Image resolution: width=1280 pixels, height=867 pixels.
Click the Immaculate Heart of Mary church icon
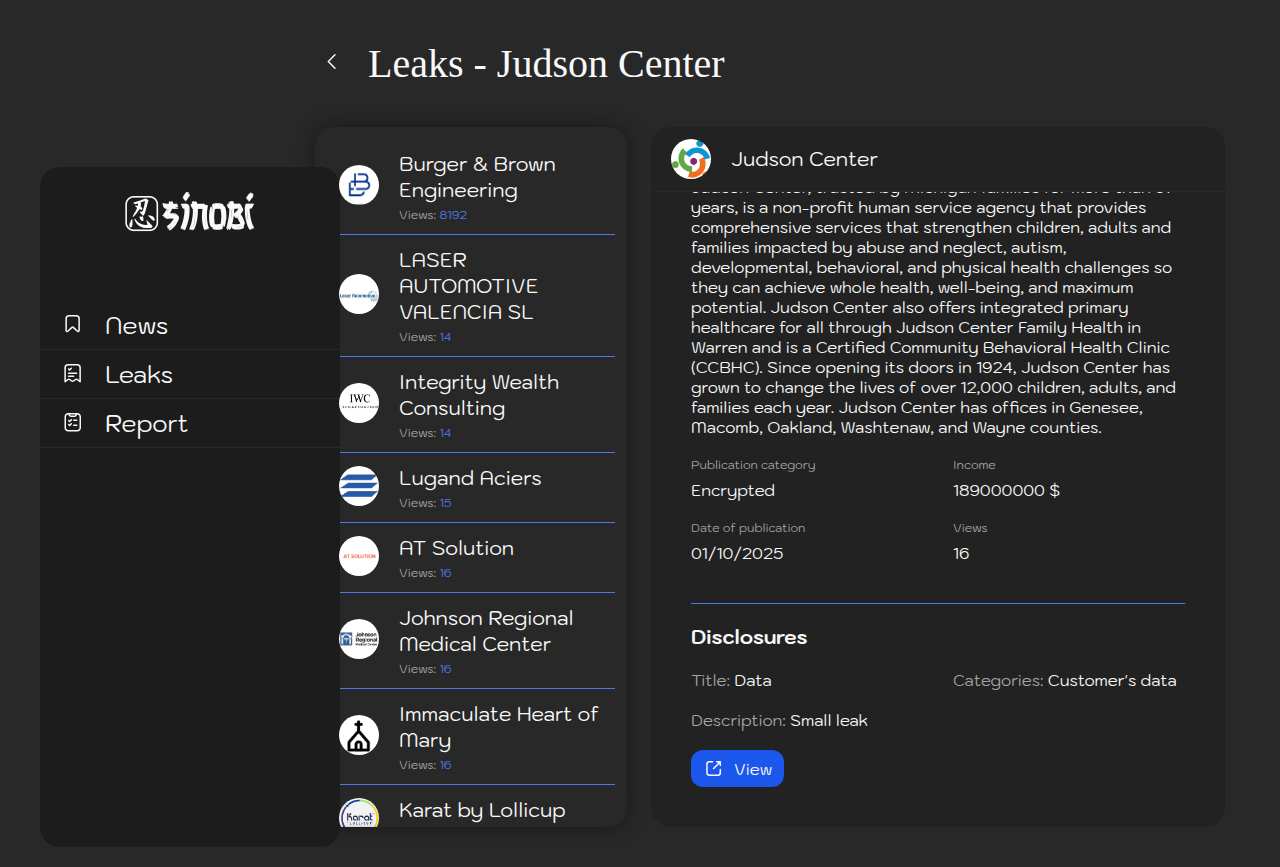pos(359,735)
